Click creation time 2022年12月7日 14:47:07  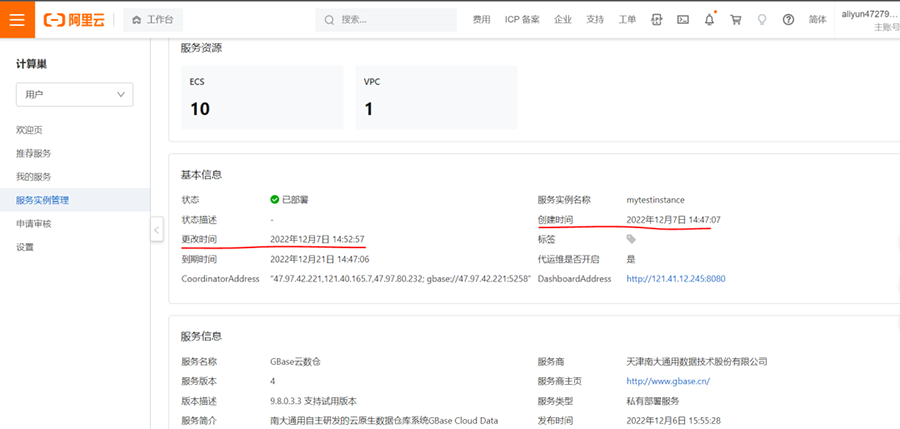coord(673,219)
